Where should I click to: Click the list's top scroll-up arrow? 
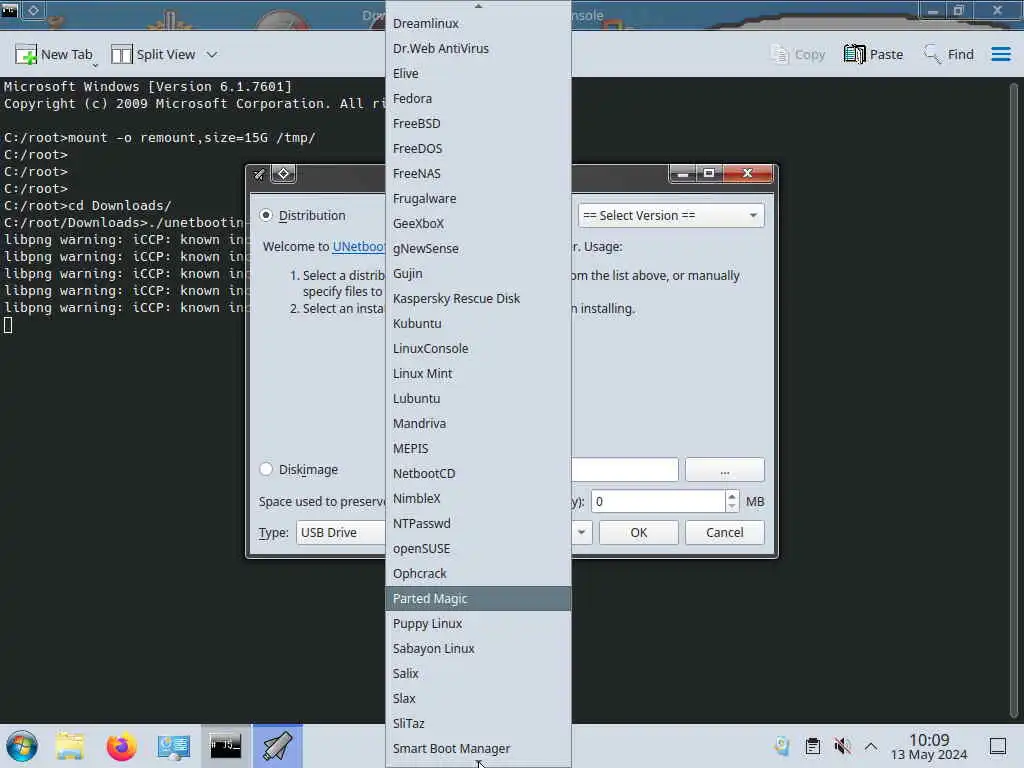(478, 5)
